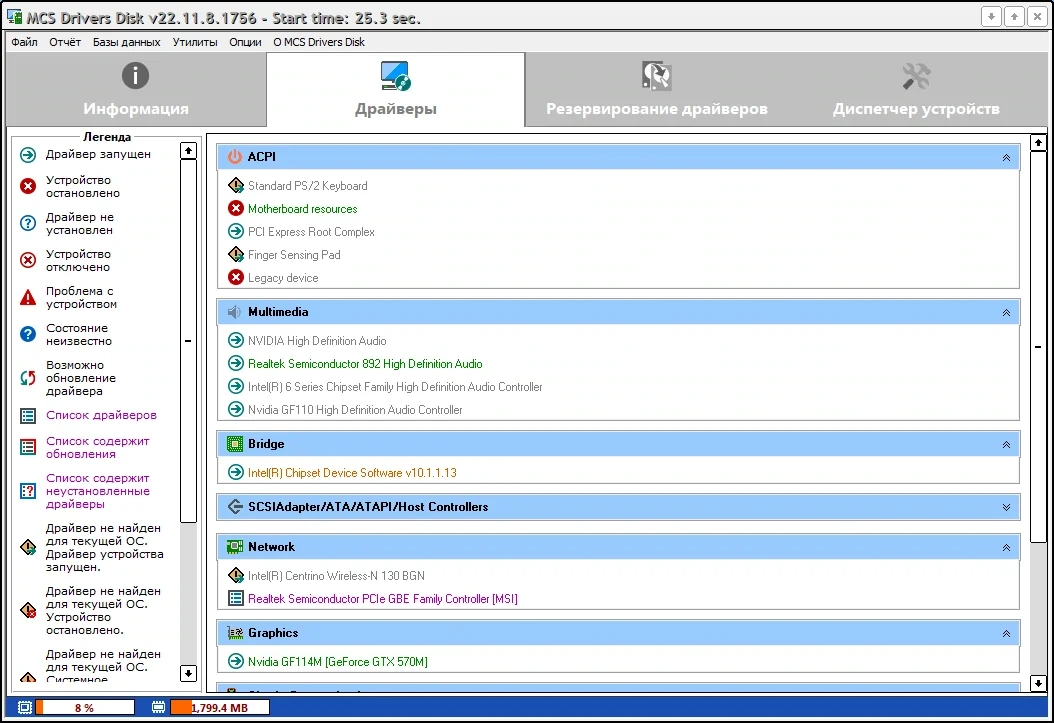The height and width of the screenshot is (723, 1054).
Task: Click Nvidia GF114M status icon
Action: 236,661
